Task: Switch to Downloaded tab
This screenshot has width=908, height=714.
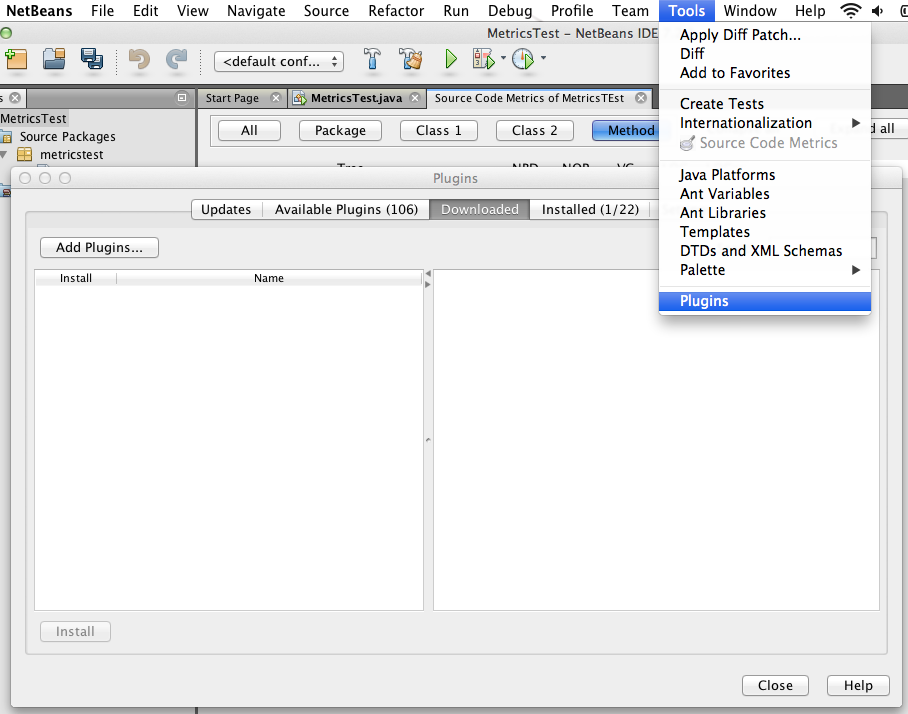Action: [479, 209]
